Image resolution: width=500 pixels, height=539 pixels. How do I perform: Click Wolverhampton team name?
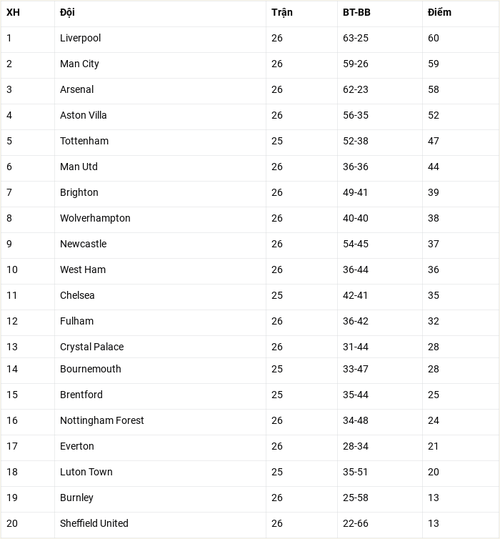(x=95, y=218)
